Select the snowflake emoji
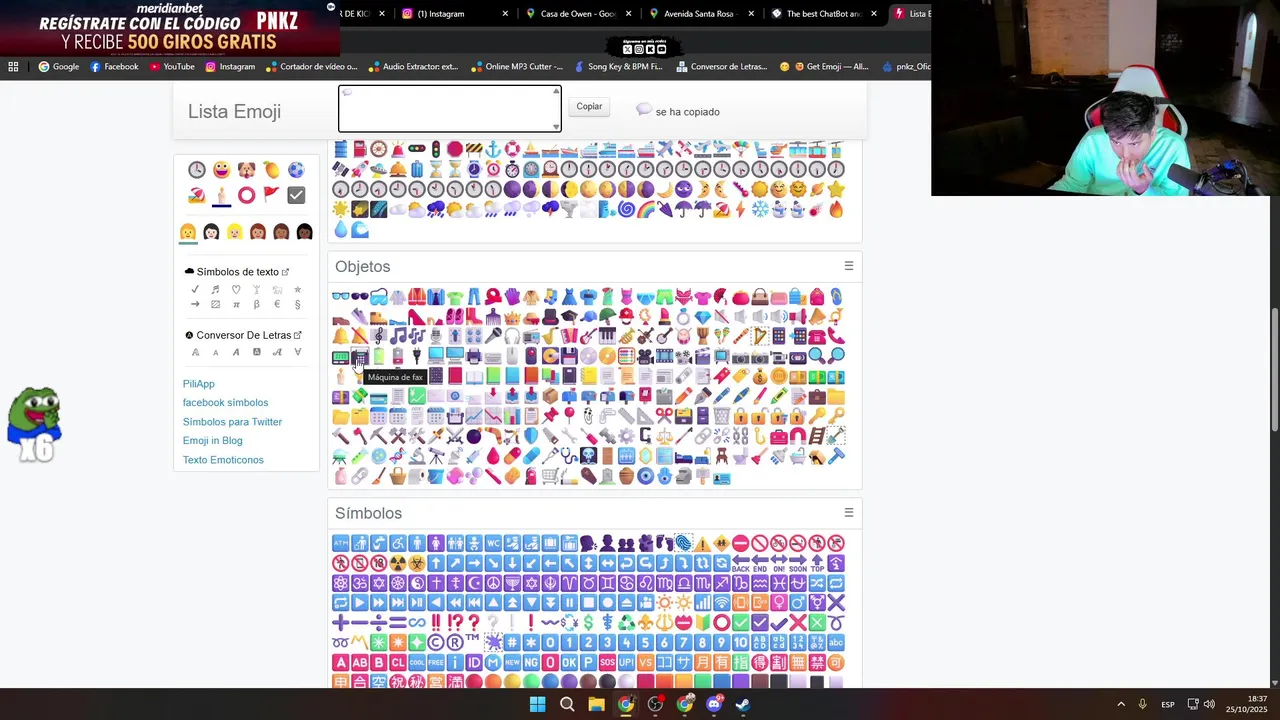Viewport: 1280px width, 720px height. tap(761, 209)
